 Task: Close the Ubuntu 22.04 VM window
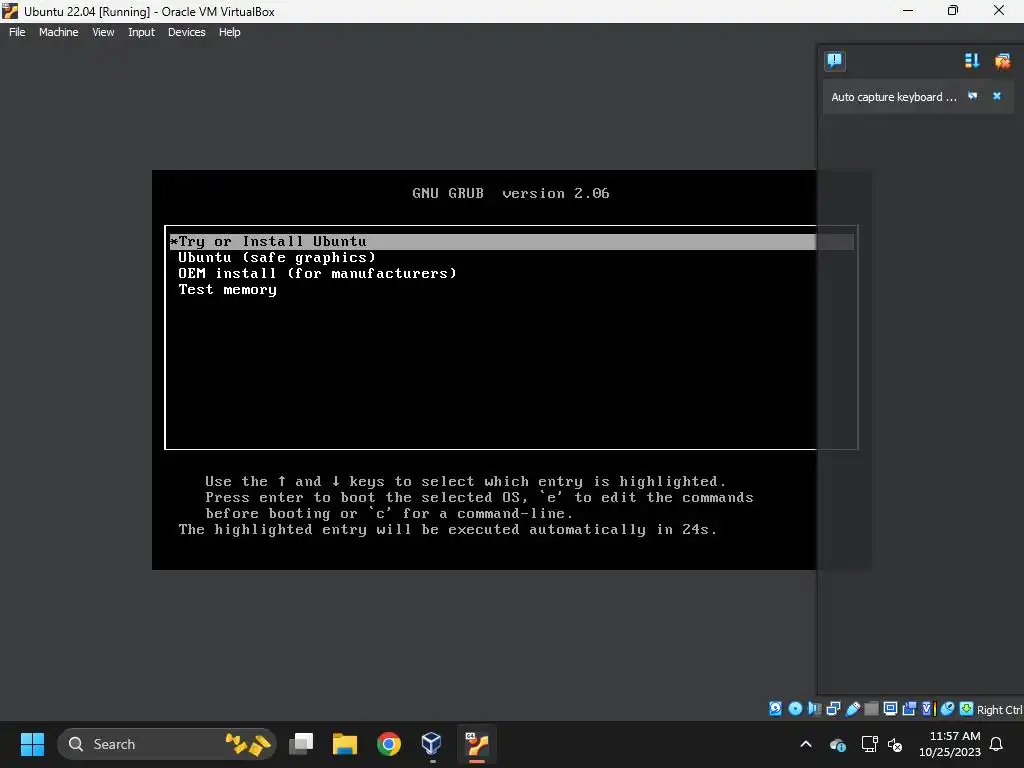pyautogui.click(x=999, y=11)
